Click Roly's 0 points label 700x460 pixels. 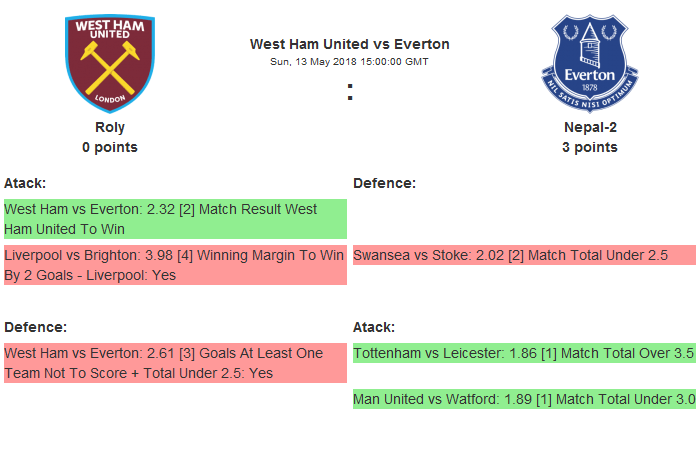click(110, 147)
